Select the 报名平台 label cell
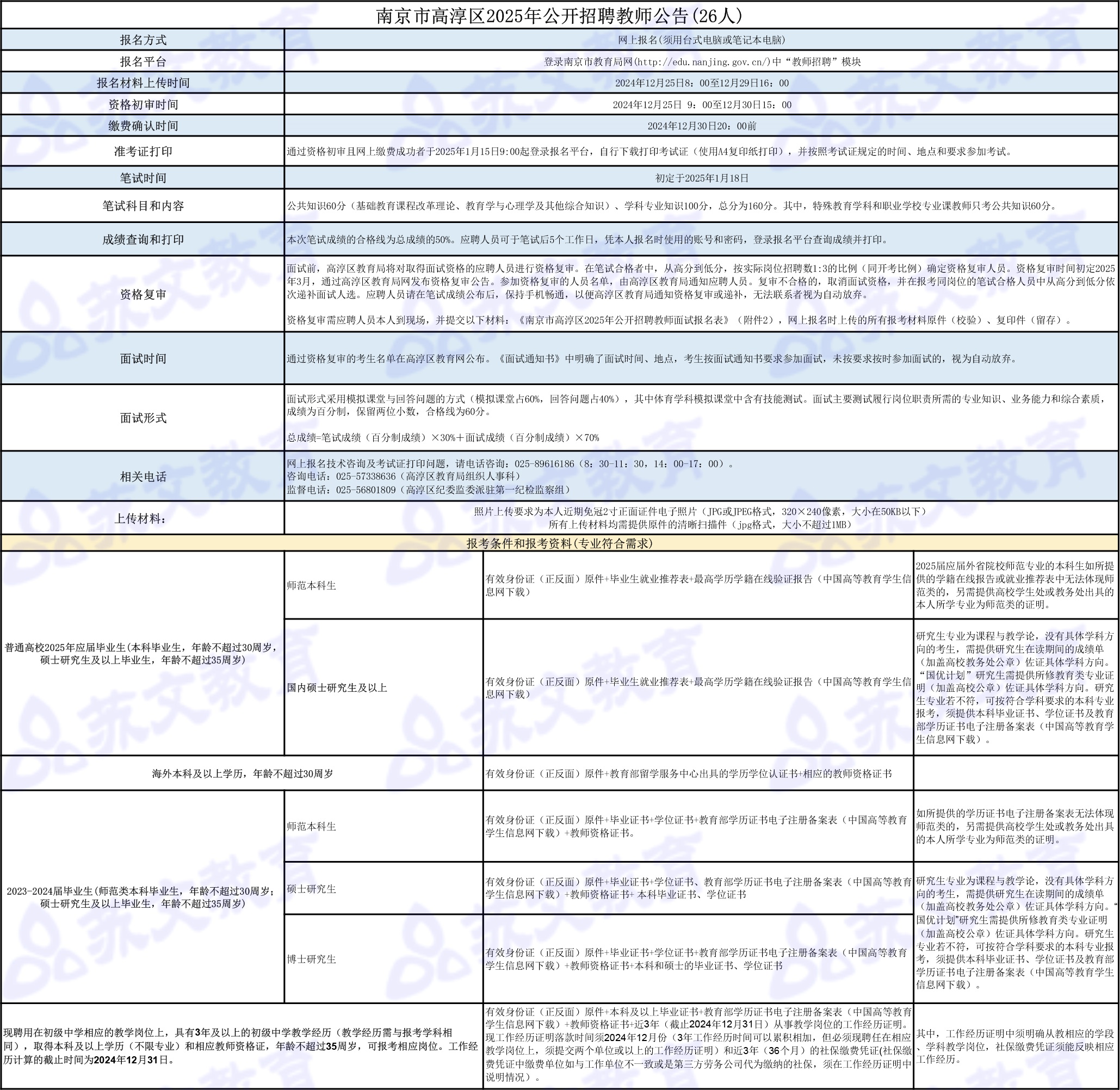Screen dimensions: 1120x1090 (x=143, y=61)
